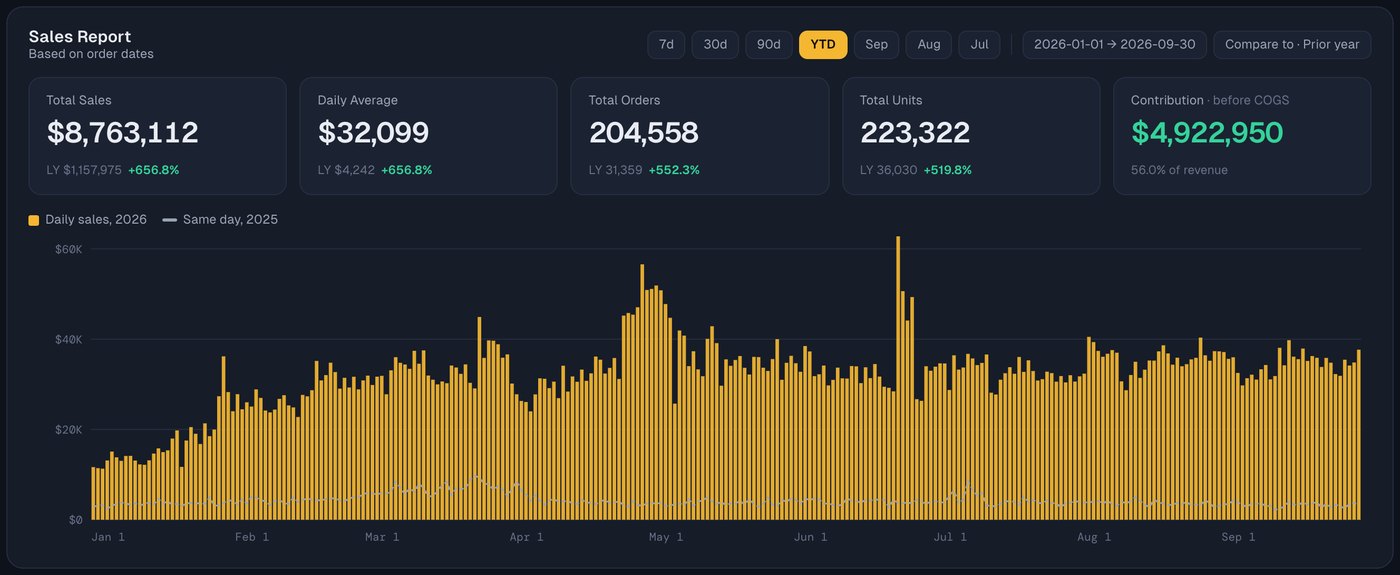Choose the 90d range
The image size is (1400, 575).
tap(769, 45)
